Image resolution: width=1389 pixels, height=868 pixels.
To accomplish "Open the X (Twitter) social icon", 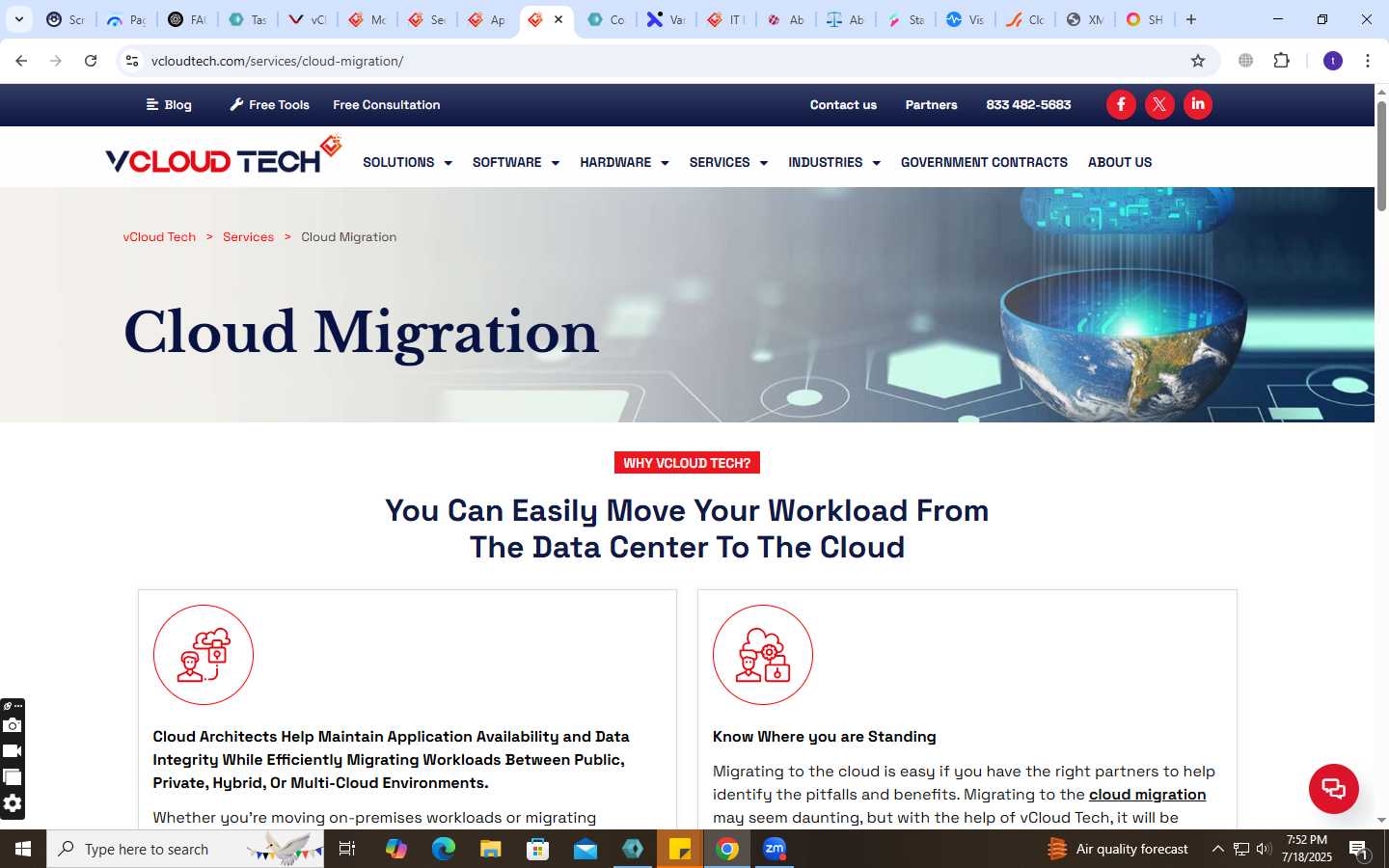I will tap(1159, 104).
